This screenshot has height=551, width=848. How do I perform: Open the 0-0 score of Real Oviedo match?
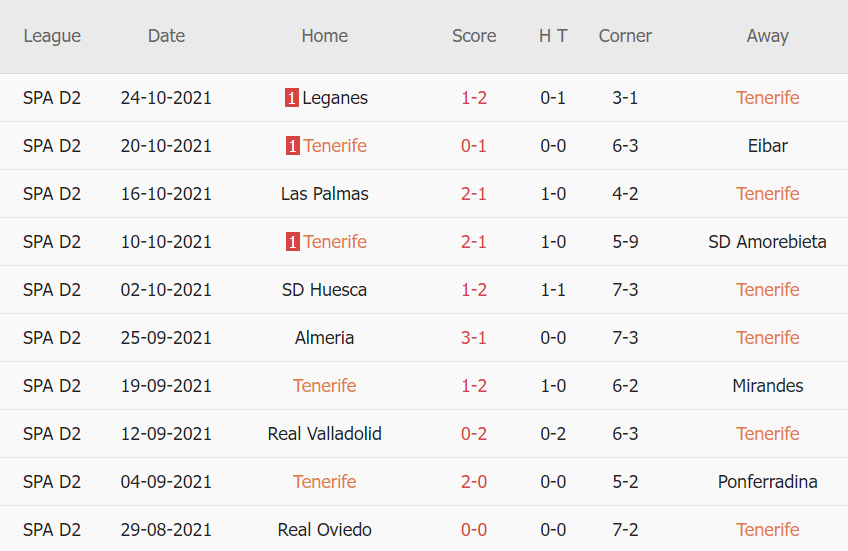pyautogui.click(x=474, y=530)
